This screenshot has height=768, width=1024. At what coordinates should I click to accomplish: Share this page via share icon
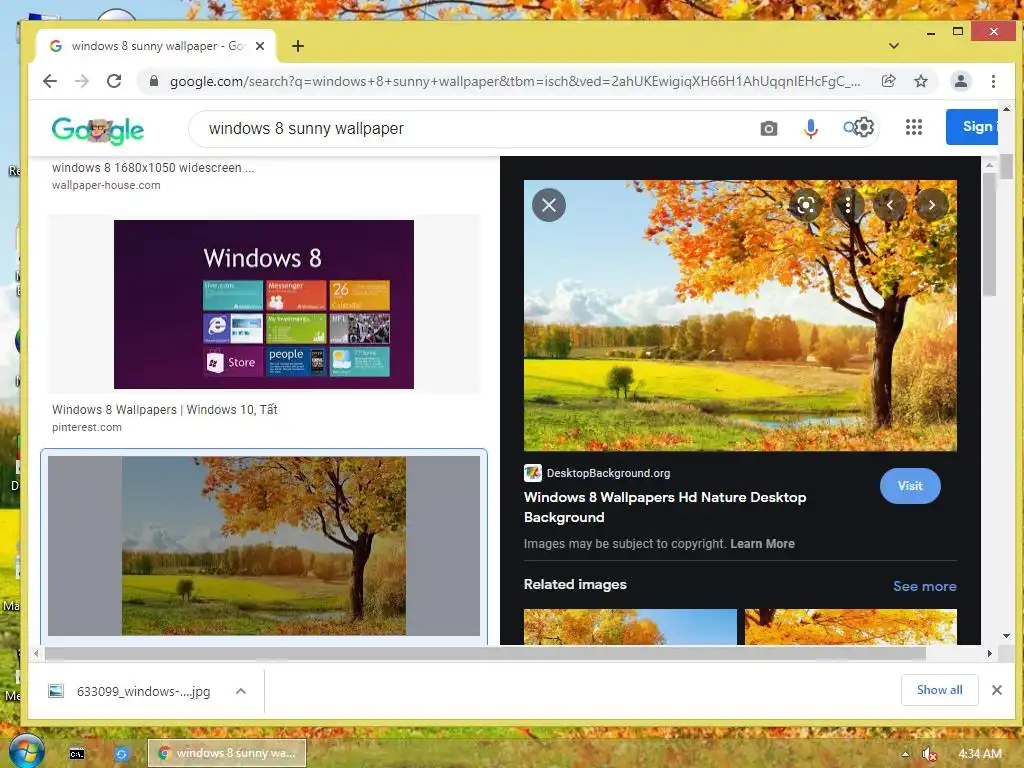888,81
